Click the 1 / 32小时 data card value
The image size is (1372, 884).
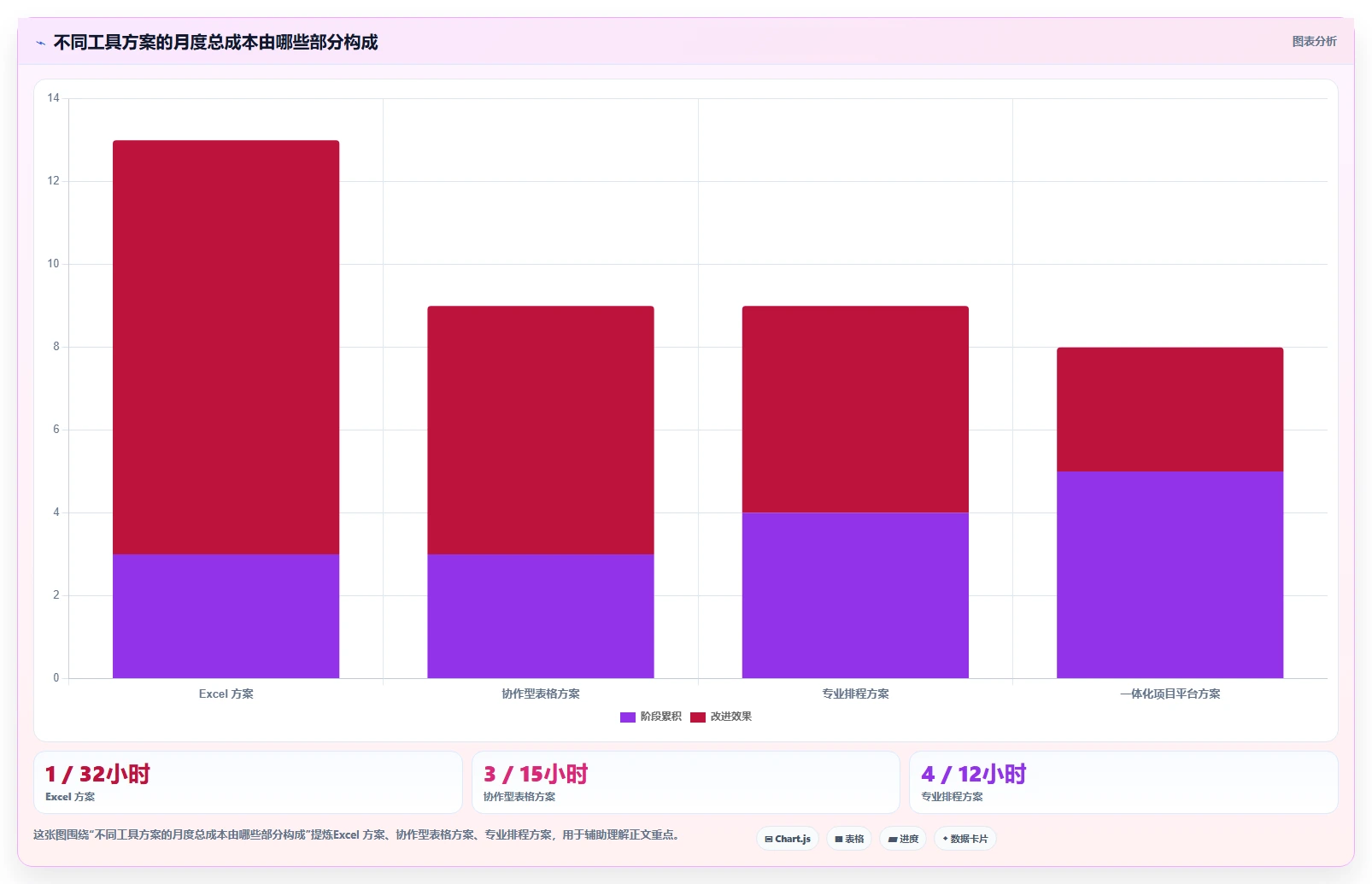click(97, 774)
